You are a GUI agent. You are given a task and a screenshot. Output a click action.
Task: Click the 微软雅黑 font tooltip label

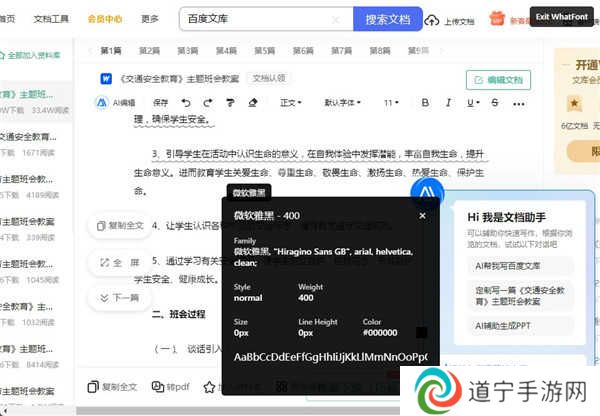click(x=249, y=193)
